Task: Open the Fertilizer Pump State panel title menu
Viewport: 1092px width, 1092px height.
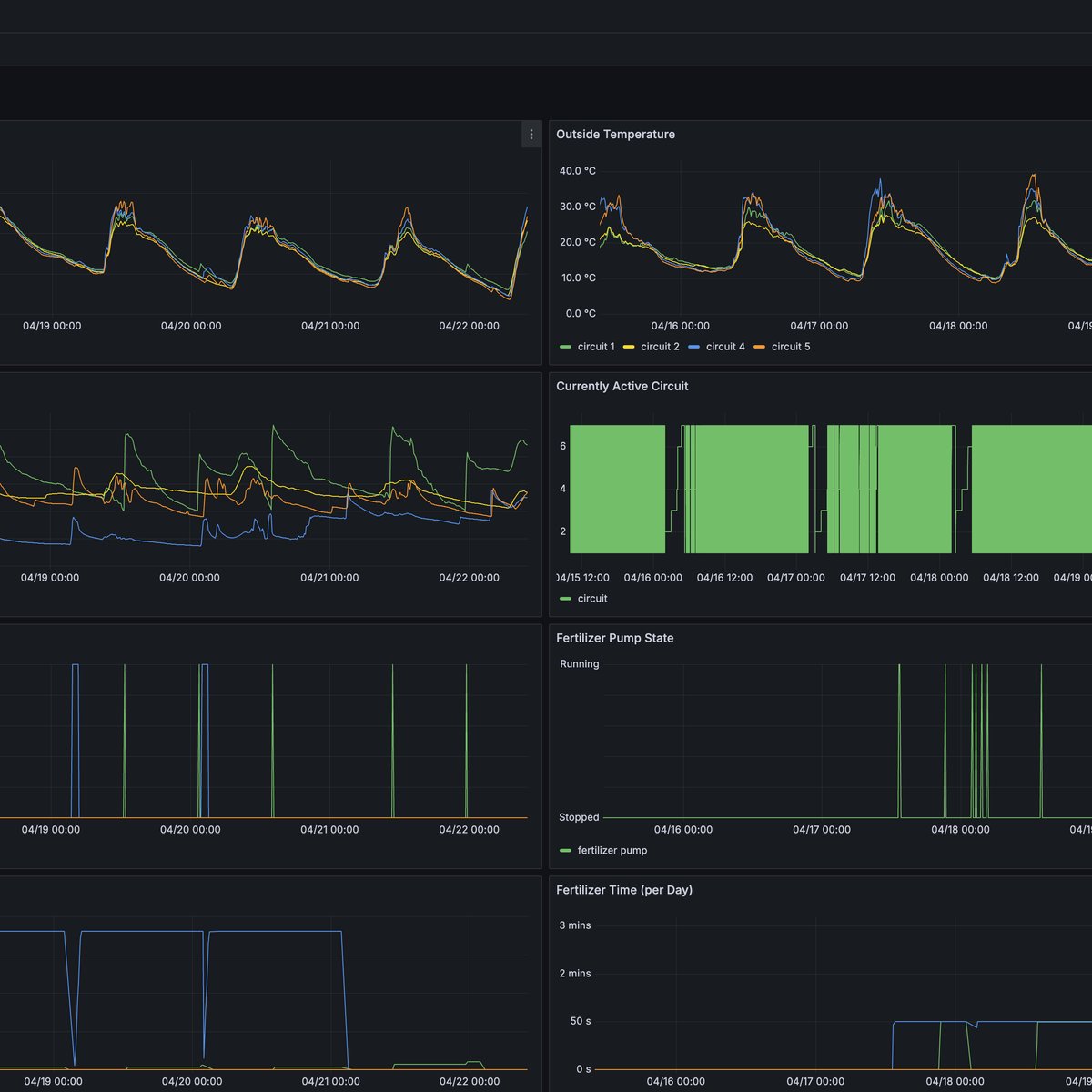Action: (615, 638)
